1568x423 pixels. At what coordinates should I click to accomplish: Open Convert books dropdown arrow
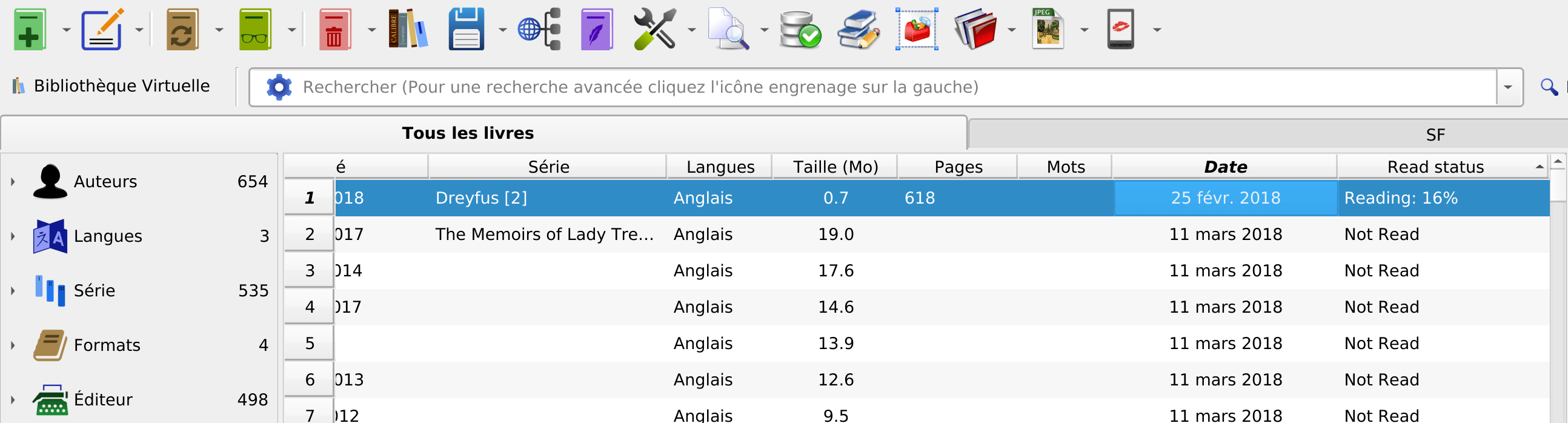(219, 29)
